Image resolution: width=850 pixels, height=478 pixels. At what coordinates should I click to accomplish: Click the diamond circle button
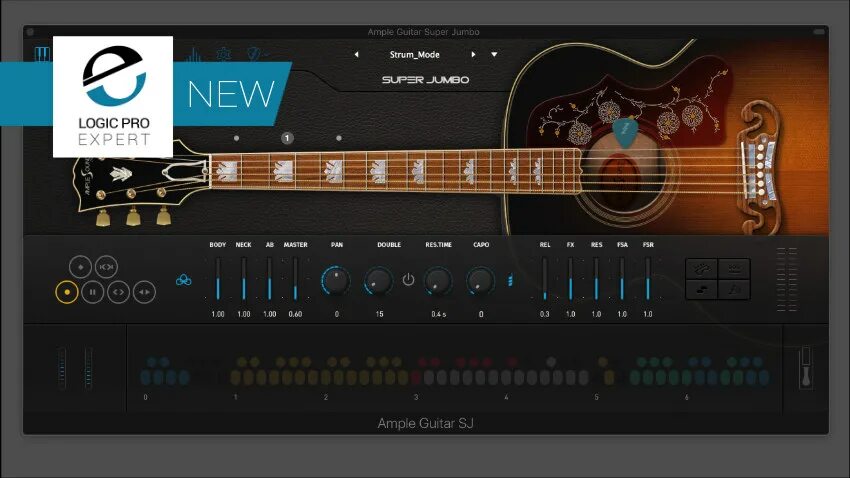pyautogui.click(x=80, y=267)
